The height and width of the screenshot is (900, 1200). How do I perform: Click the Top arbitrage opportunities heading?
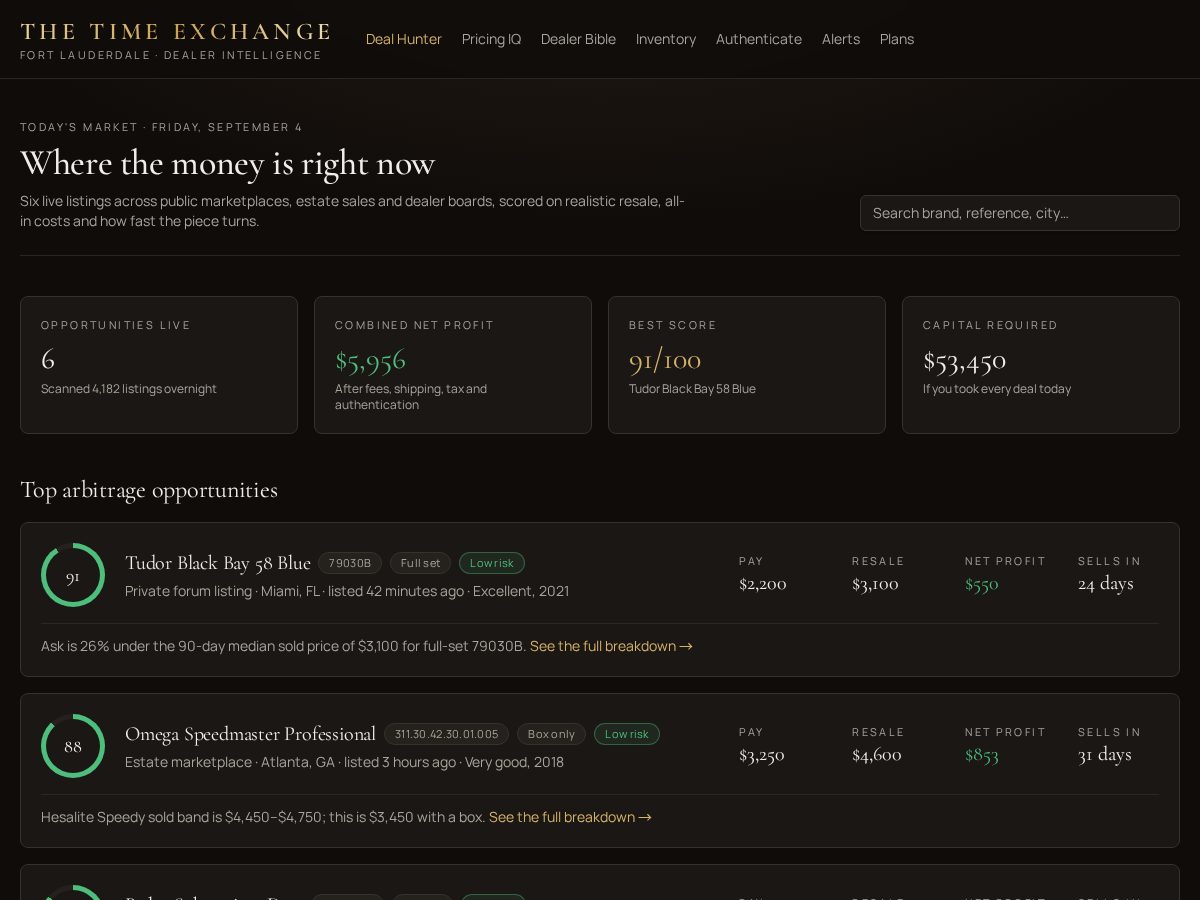coord(149,490)
